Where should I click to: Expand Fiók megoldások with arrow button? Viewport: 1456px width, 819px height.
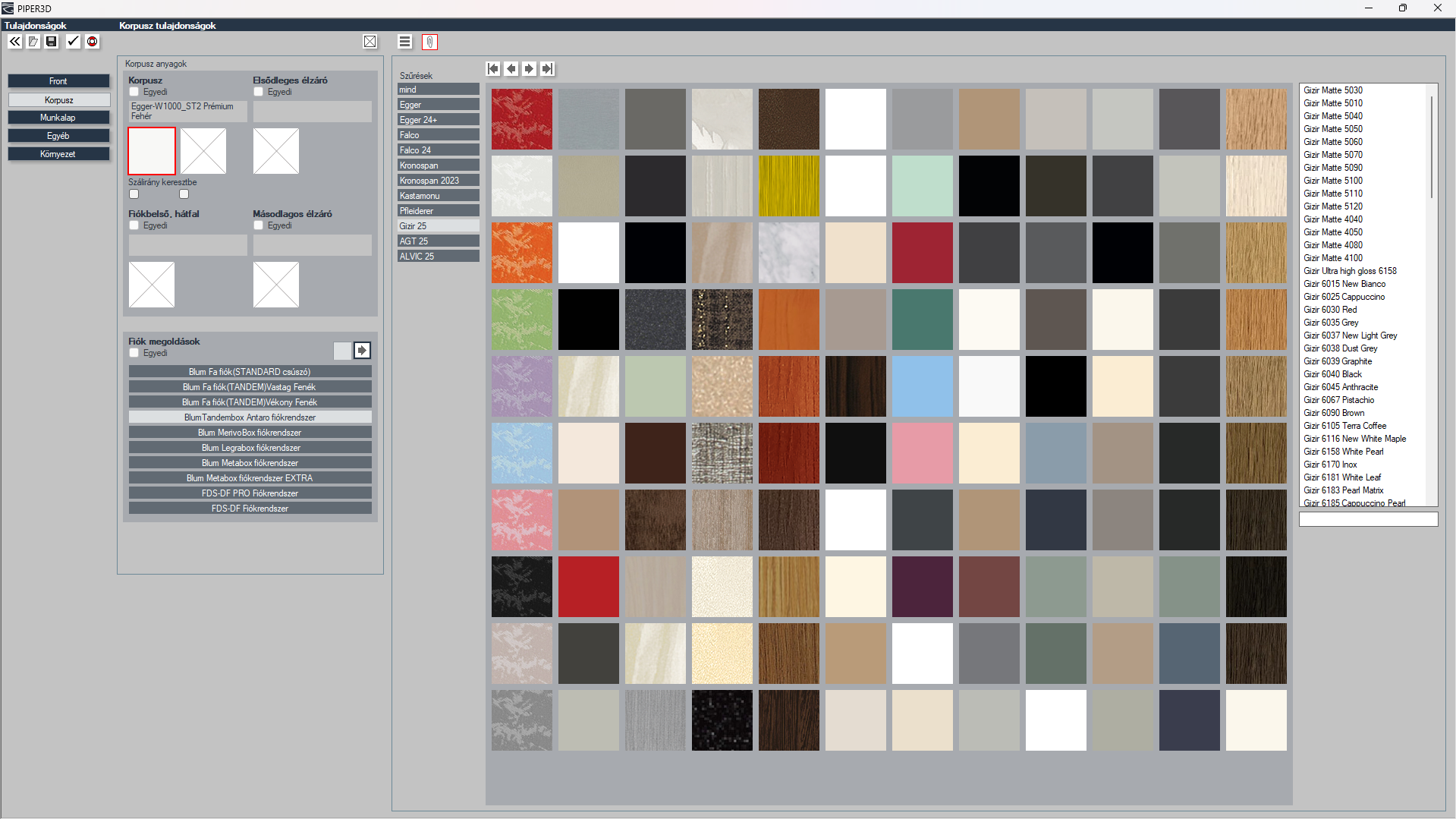click(362, 350)
